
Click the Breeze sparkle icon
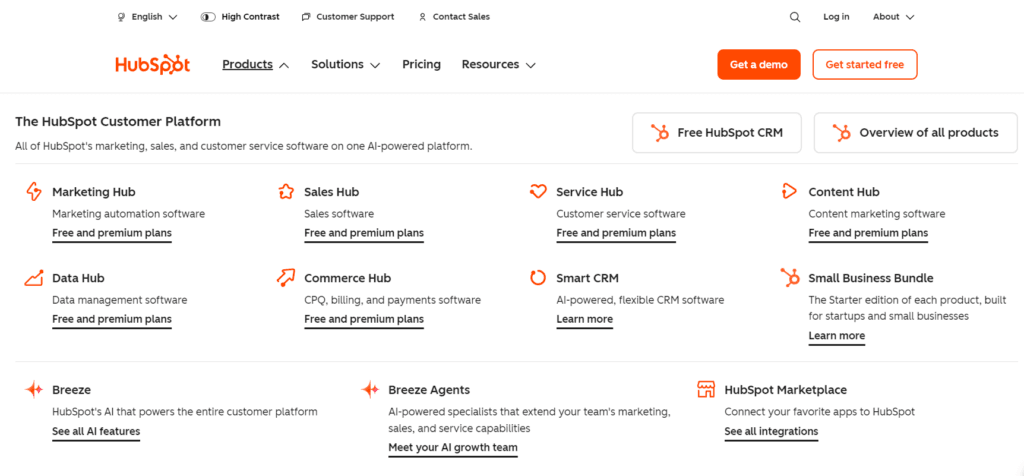click(x=34, y=390)
